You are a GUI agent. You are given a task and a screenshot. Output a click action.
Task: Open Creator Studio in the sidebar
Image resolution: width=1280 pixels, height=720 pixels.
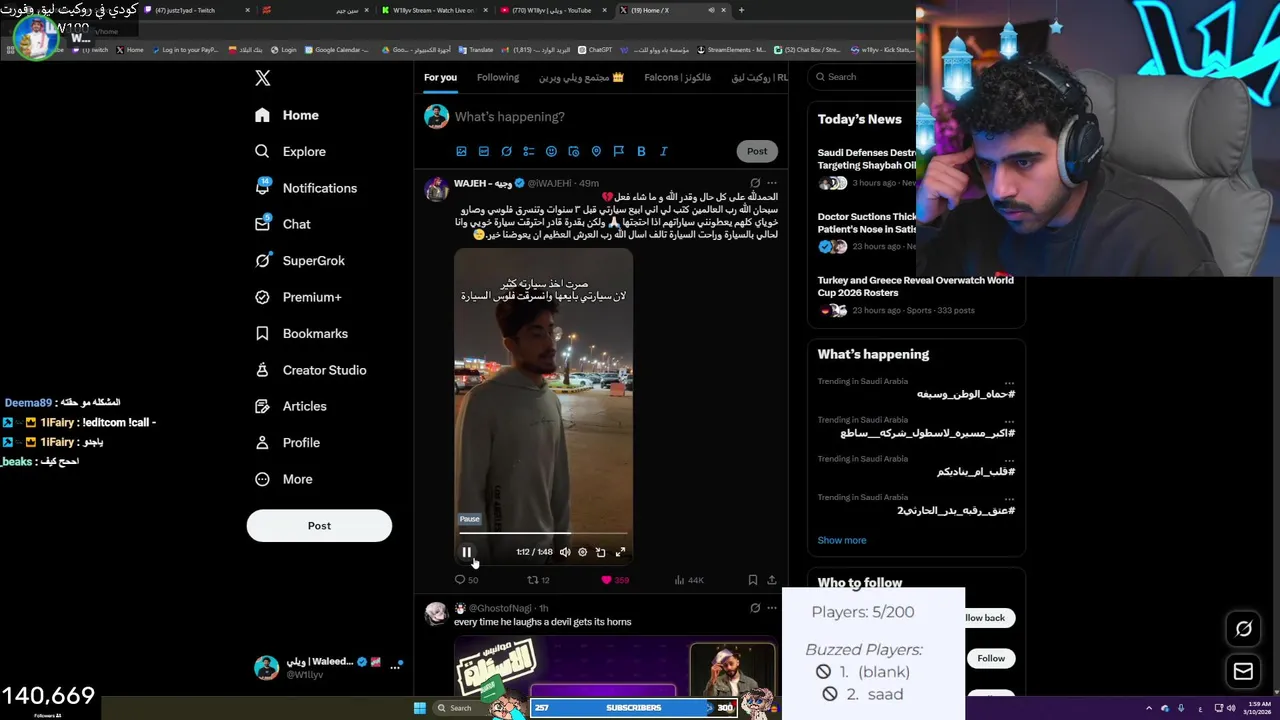[x=310, y=370]
